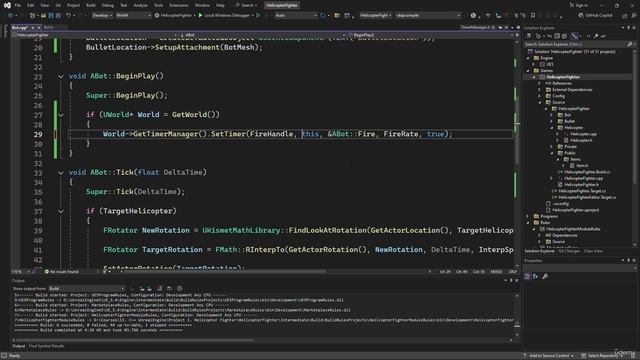Start debugging with the green play arrow
This screenshot has height=360, width=640.
coord(200,15)
